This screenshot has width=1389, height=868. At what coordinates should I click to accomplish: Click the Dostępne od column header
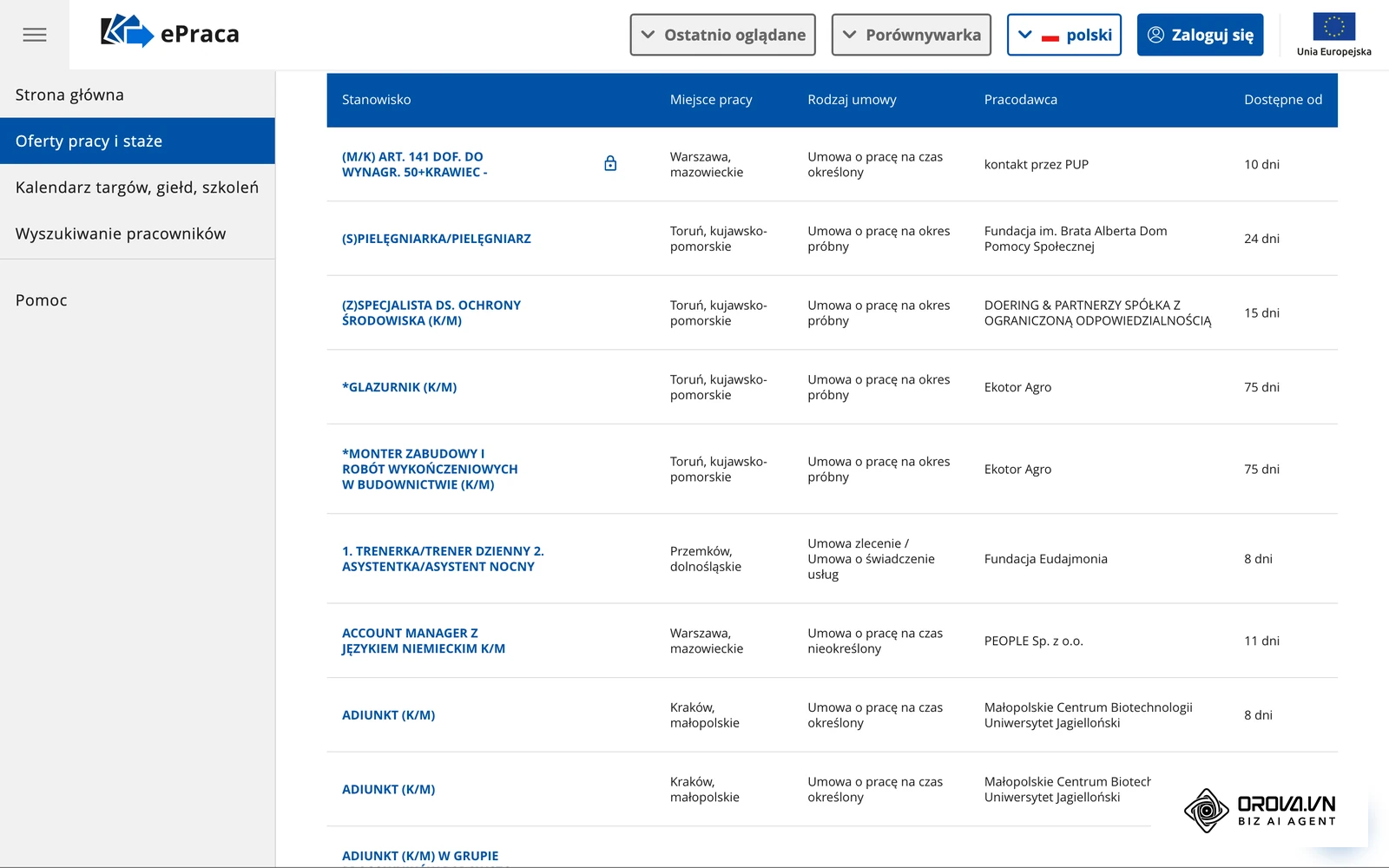coord(1283,100)
